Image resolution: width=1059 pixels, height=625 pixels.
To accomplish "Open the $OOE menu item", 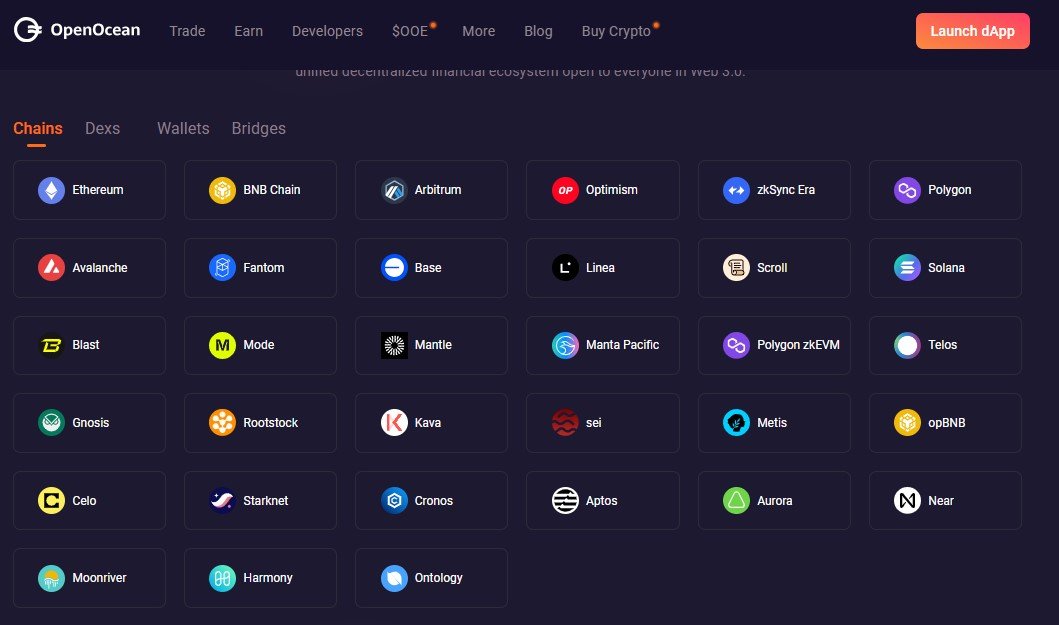I will coord(410,31).
